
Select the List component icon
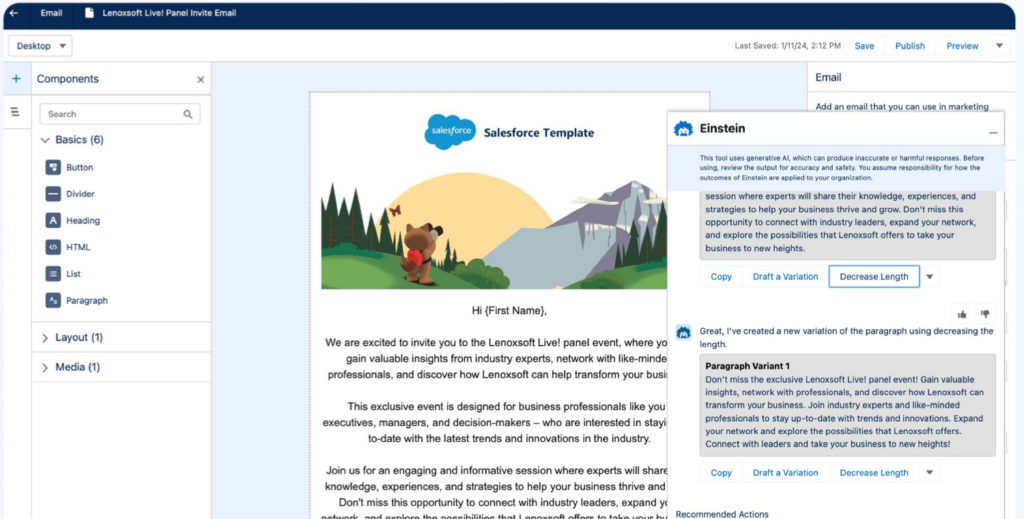point(53,274)
